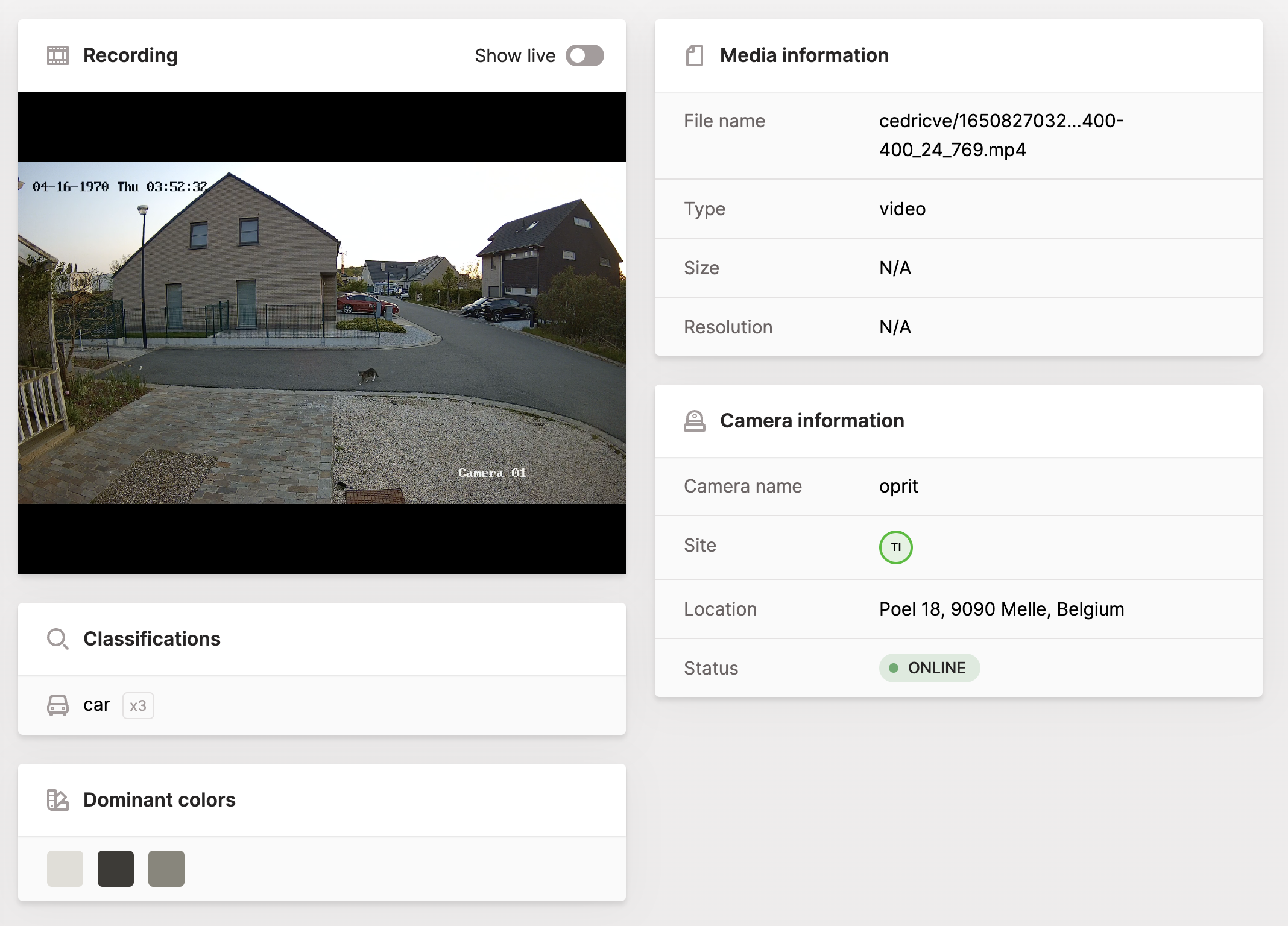The image size is (1288, 926).
Task: Click the Classifications magnifier icon
Action: pyautogui.click(x=58, y=638)
